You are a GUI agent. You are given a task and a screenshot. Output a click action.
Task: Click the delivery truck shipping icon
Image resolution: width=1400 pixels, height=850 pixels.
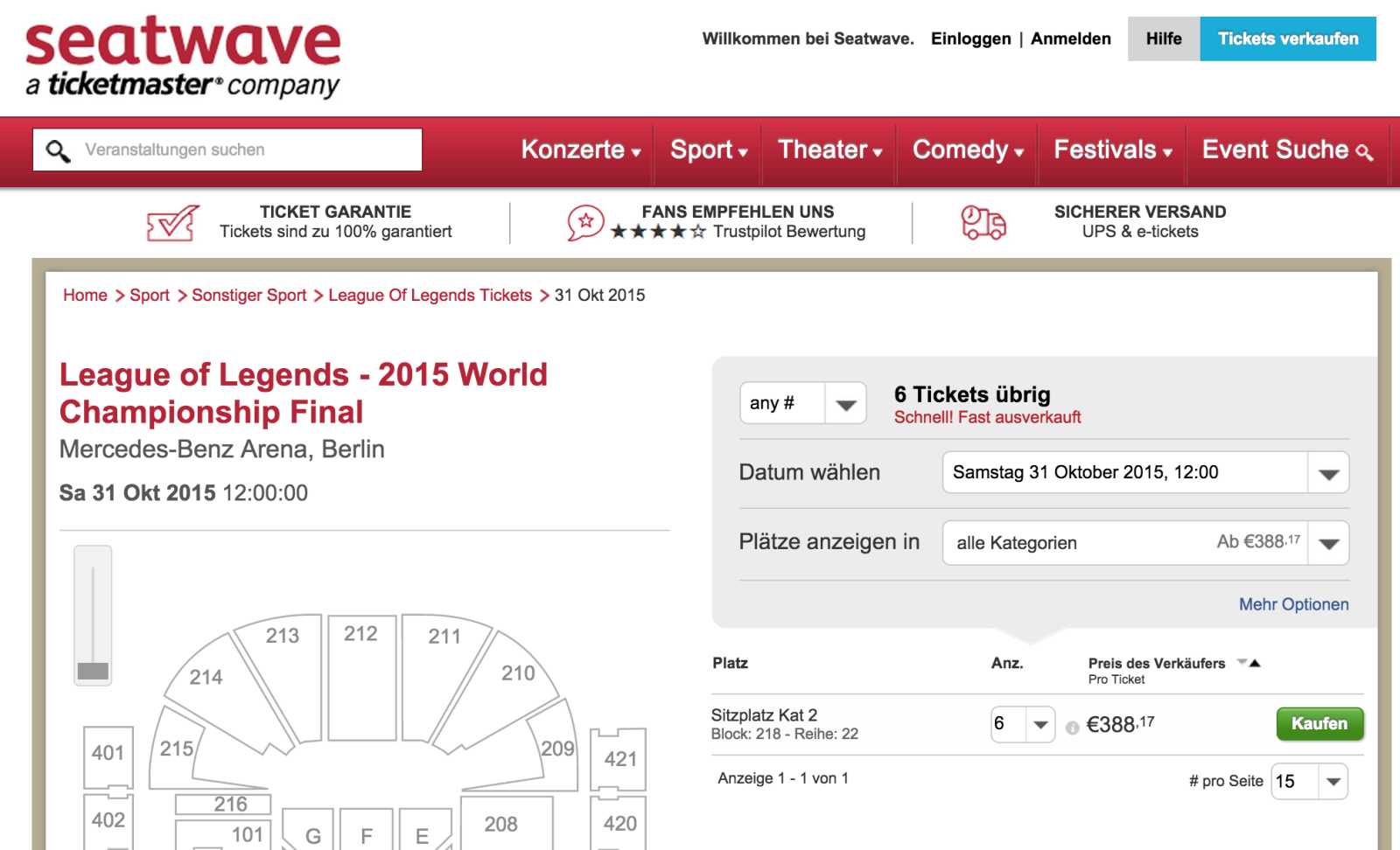(983, 222)
